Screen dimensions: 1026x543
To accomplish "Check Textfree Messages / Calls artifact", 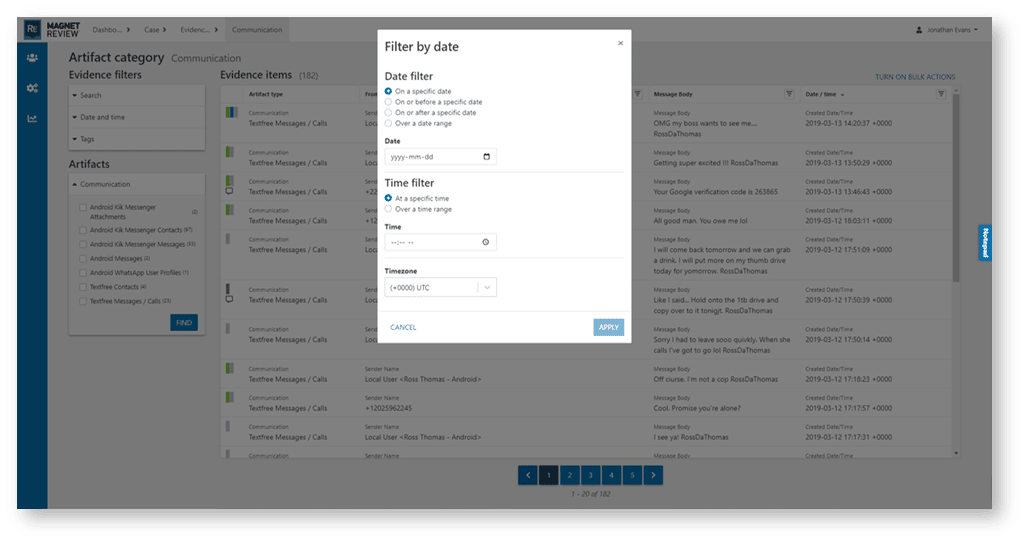I will pos(83,301).
